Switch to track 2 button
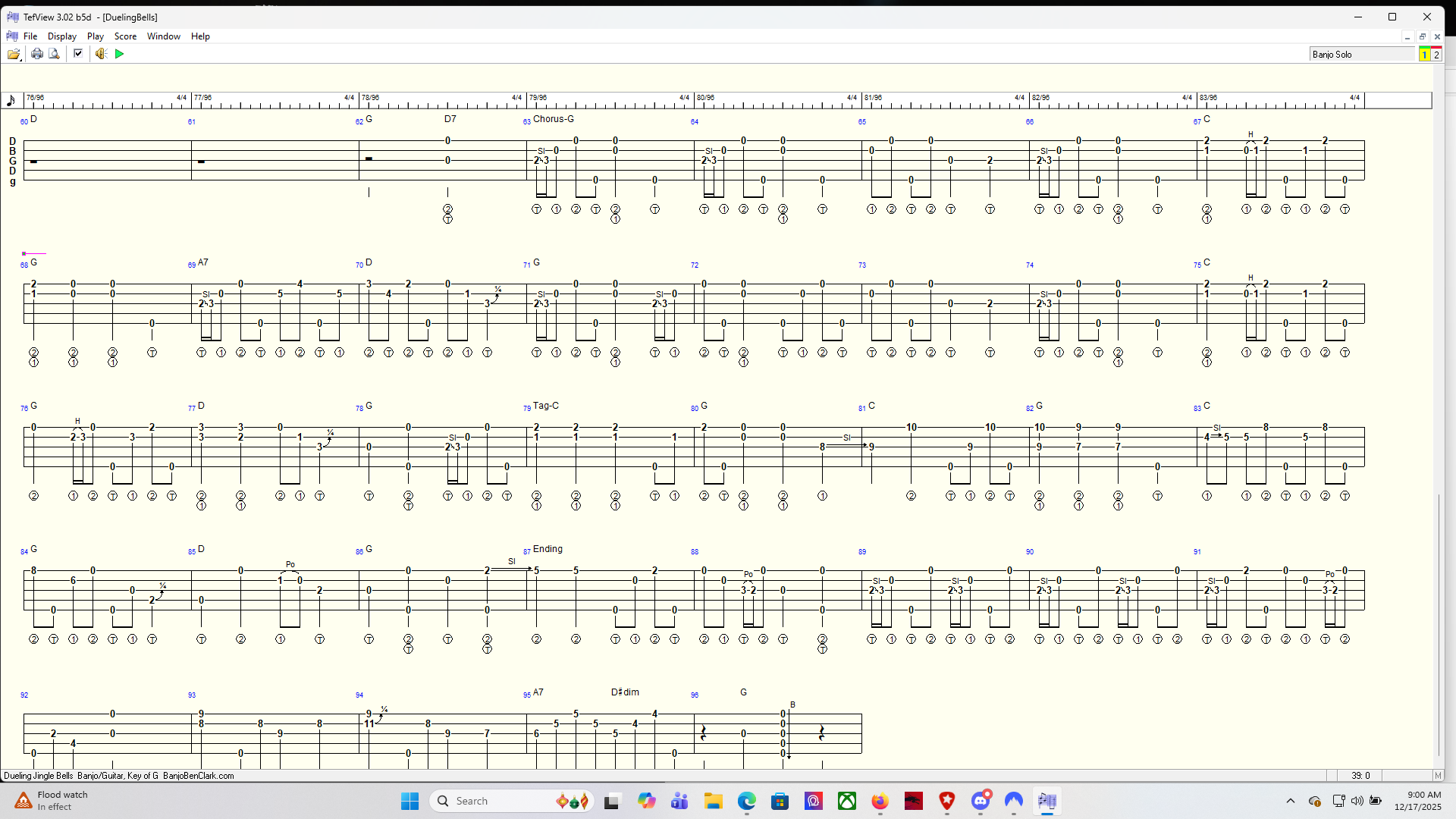 (x=1436, y=55)
